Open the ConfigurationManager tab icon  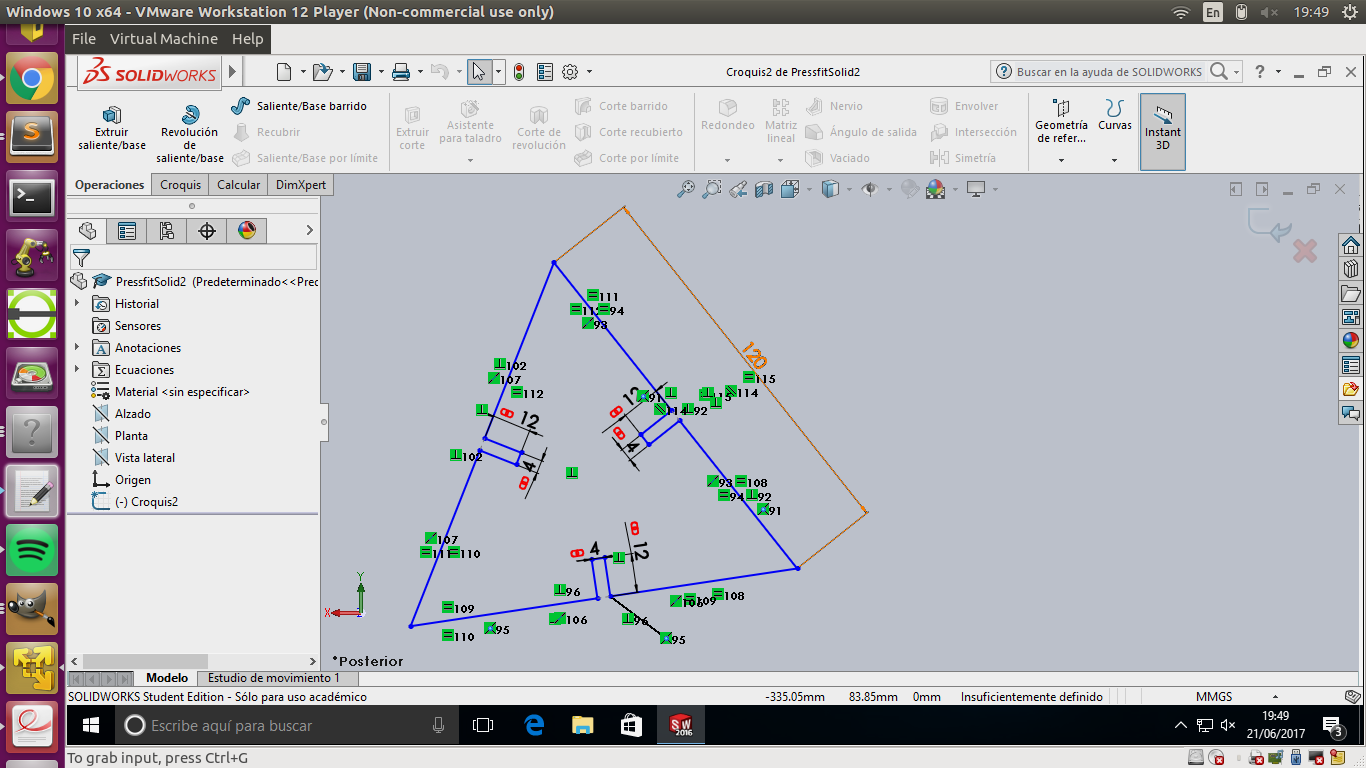[x=167, y=231]
